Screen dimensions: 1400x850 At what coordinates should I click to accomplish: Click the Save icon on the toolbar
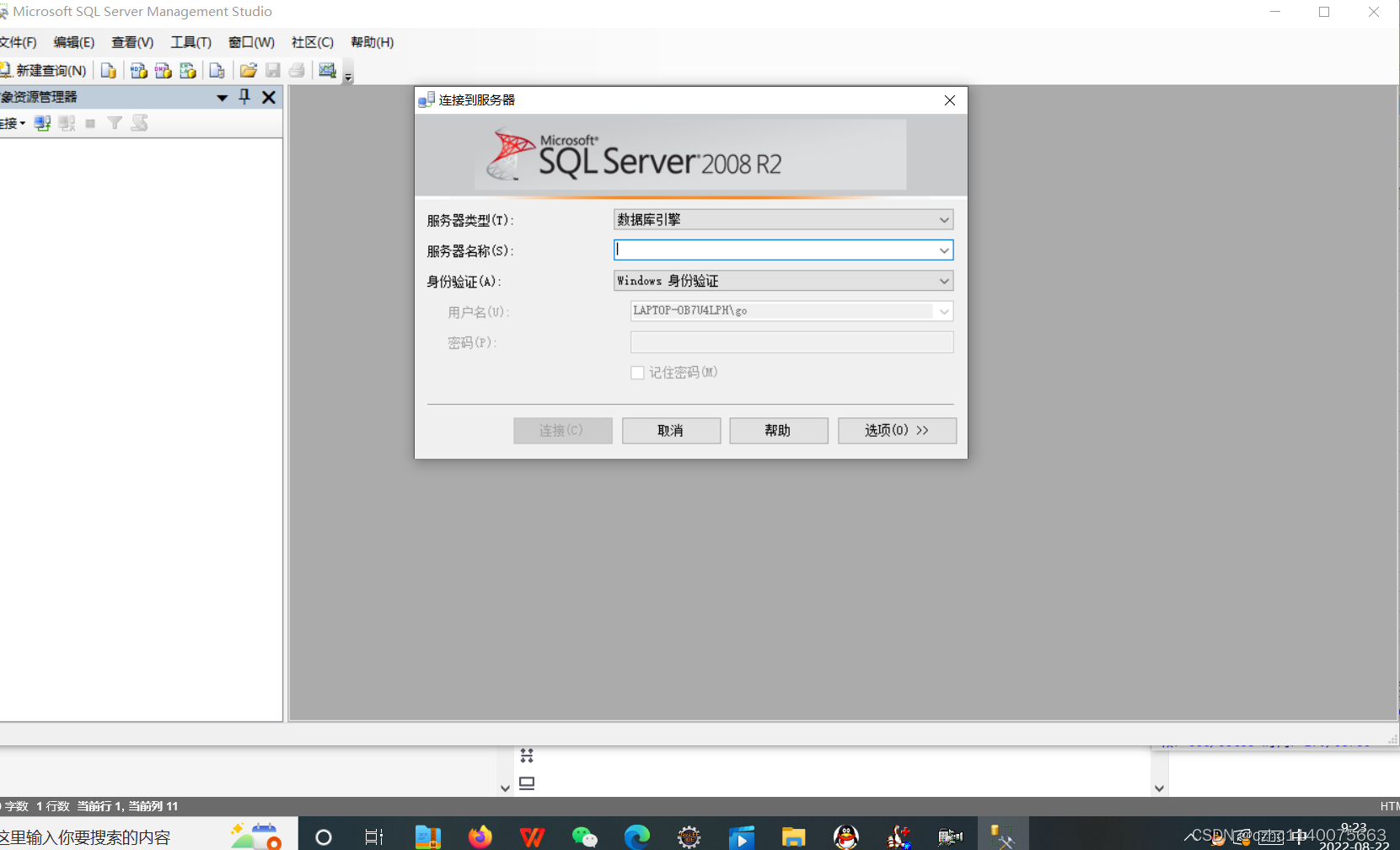[272, 70]
